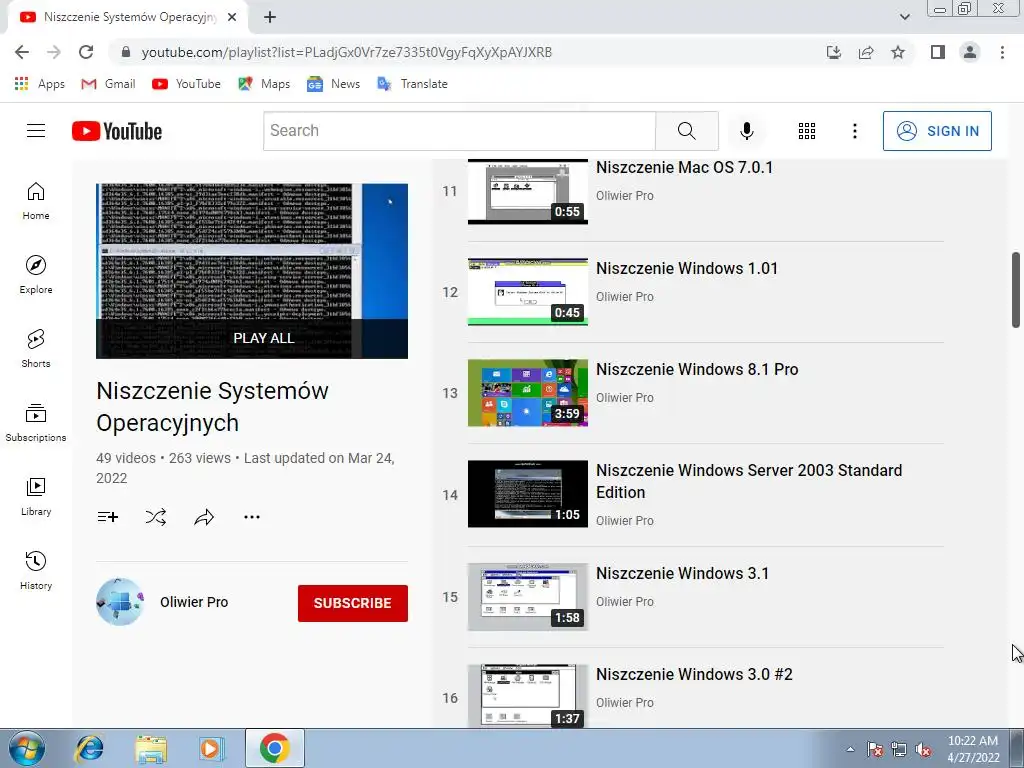Open video Niszczenie Windows 3.0 #2
Viewport: 1024px width, 768px height.
click(x=694, y=674)
